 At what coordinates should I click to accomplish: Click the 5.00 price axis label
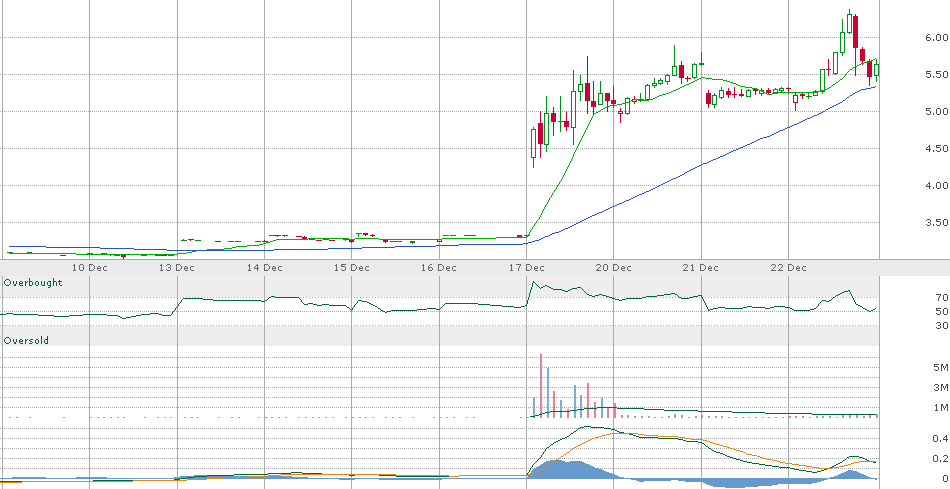click(x=936, y=111)
